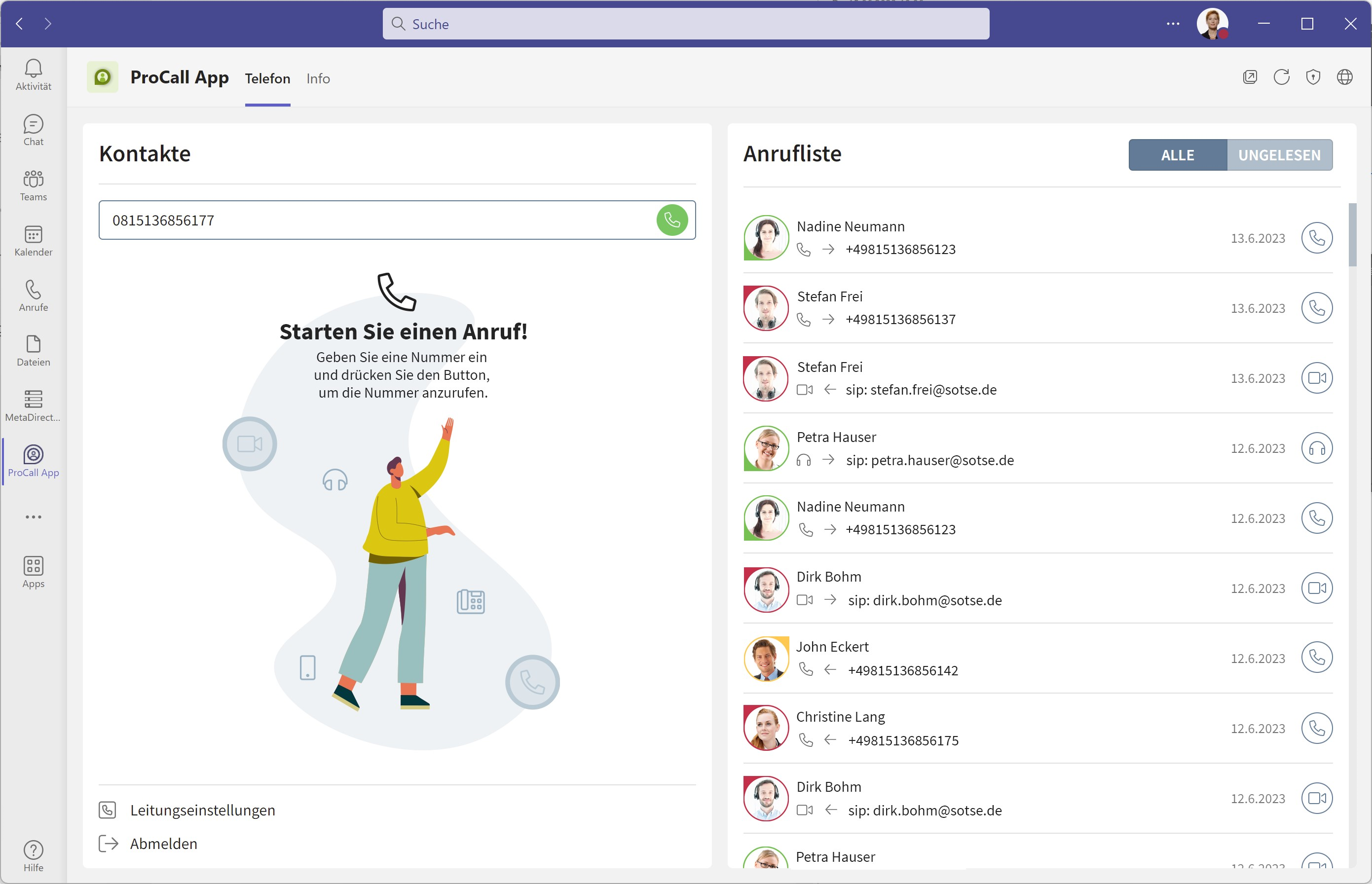Select the Telefon tab
The height and width of the screenshot is (884, 1372).
267,78
